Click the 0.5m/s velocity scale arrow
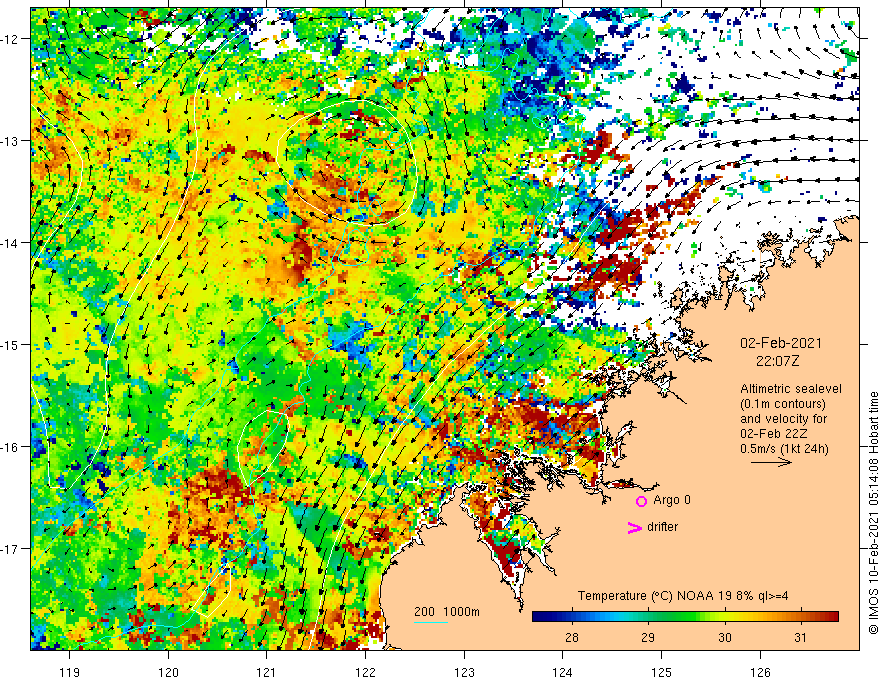This screenshot has width=880, height=680. 771,462
